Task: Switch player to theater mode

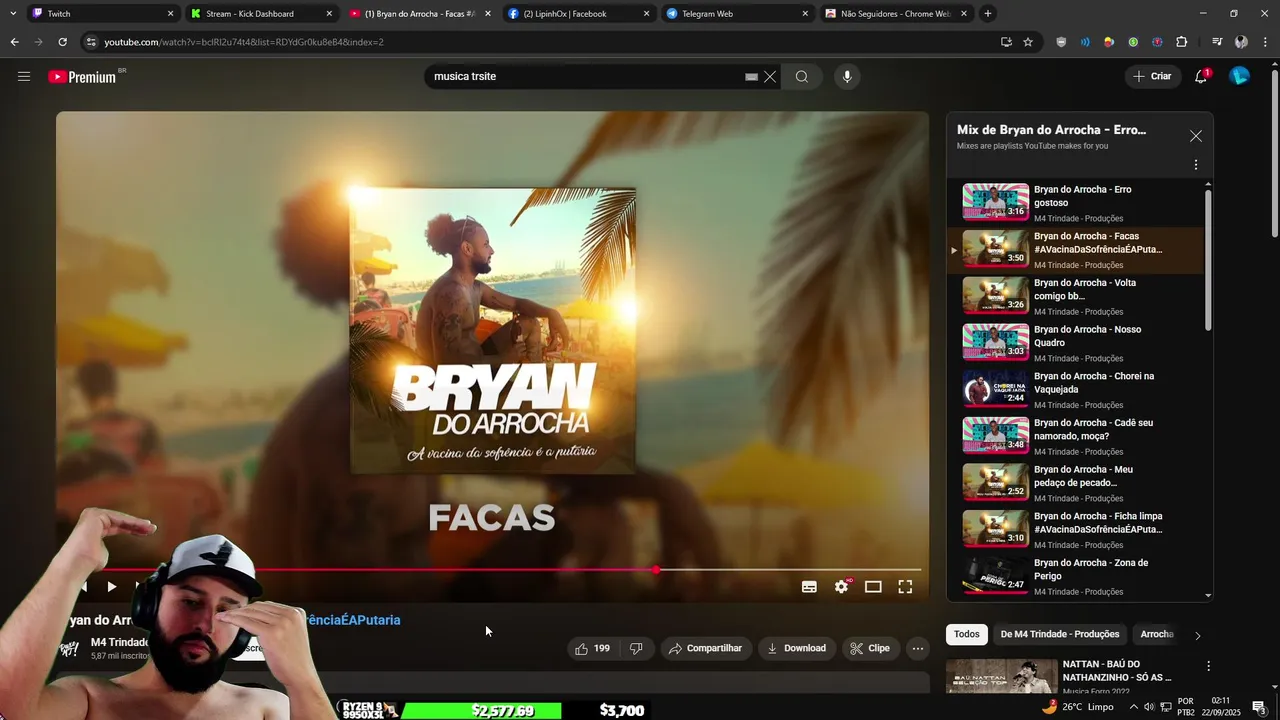Action: click(x=873, y=587)
